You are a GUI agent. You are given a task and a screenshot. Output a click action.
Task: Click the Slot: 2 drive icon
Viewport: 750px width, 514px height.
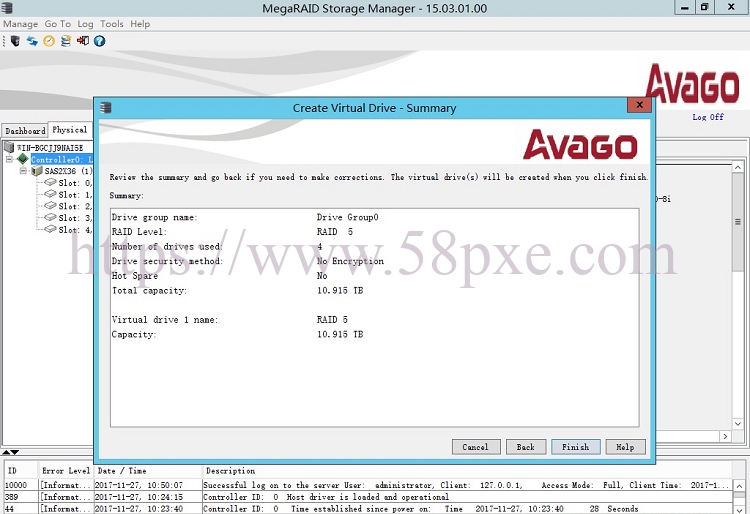(x=50, y=206)
